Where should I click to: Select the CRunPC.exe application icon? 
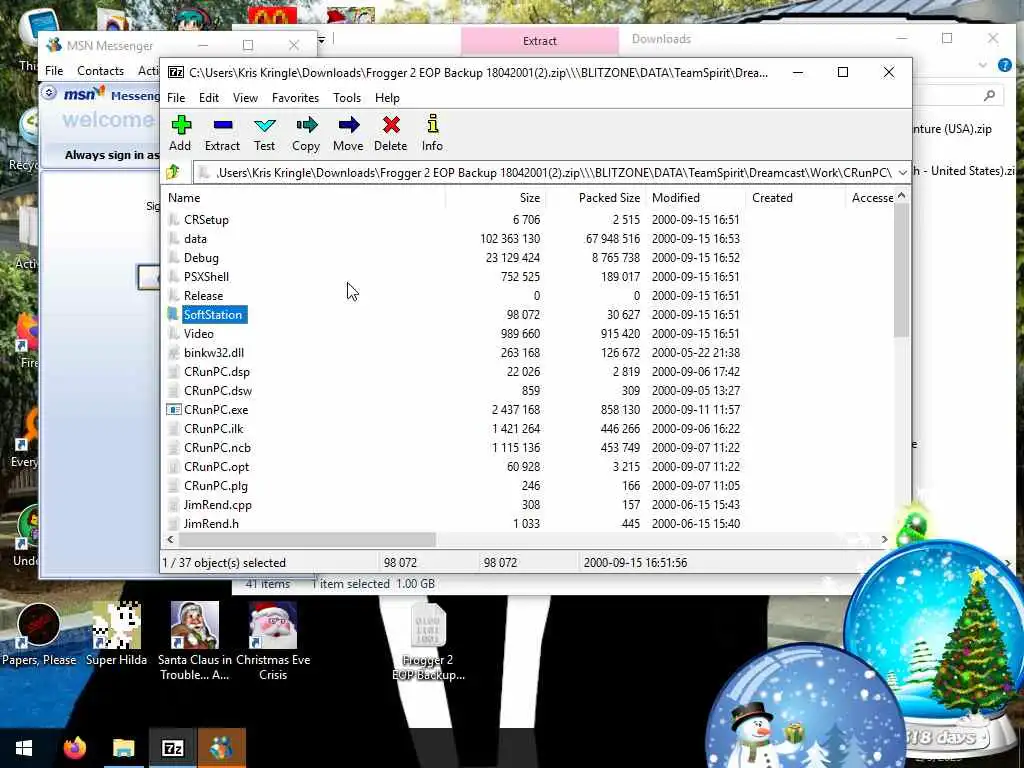point(174,410)
